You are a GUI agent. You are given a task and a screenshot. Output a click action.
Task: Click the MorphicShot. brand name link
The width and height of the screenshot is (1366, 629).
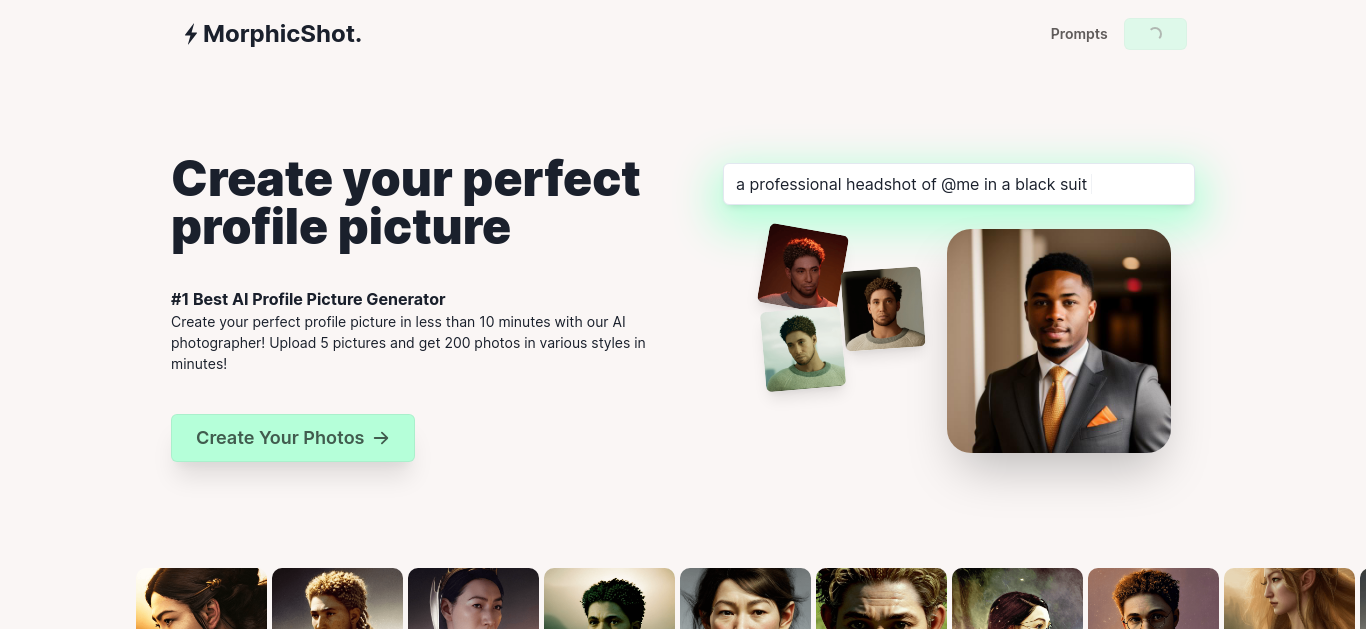(282, 34)
